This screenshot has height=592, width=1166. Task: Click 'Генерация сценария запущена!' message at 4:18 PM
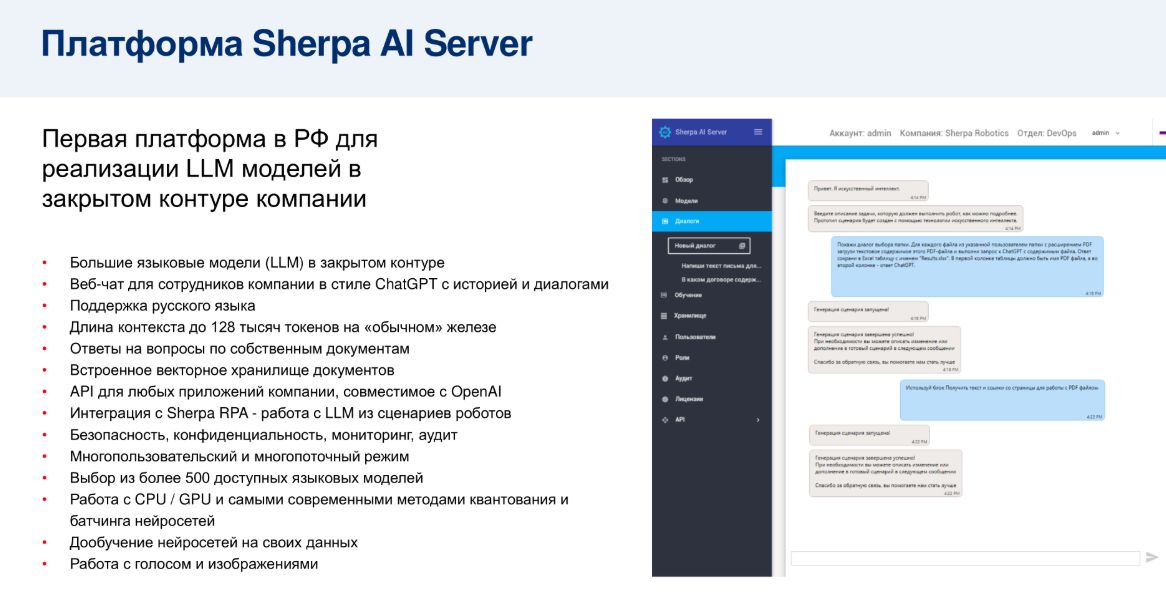pyautogui.click(x=869, y=311)
